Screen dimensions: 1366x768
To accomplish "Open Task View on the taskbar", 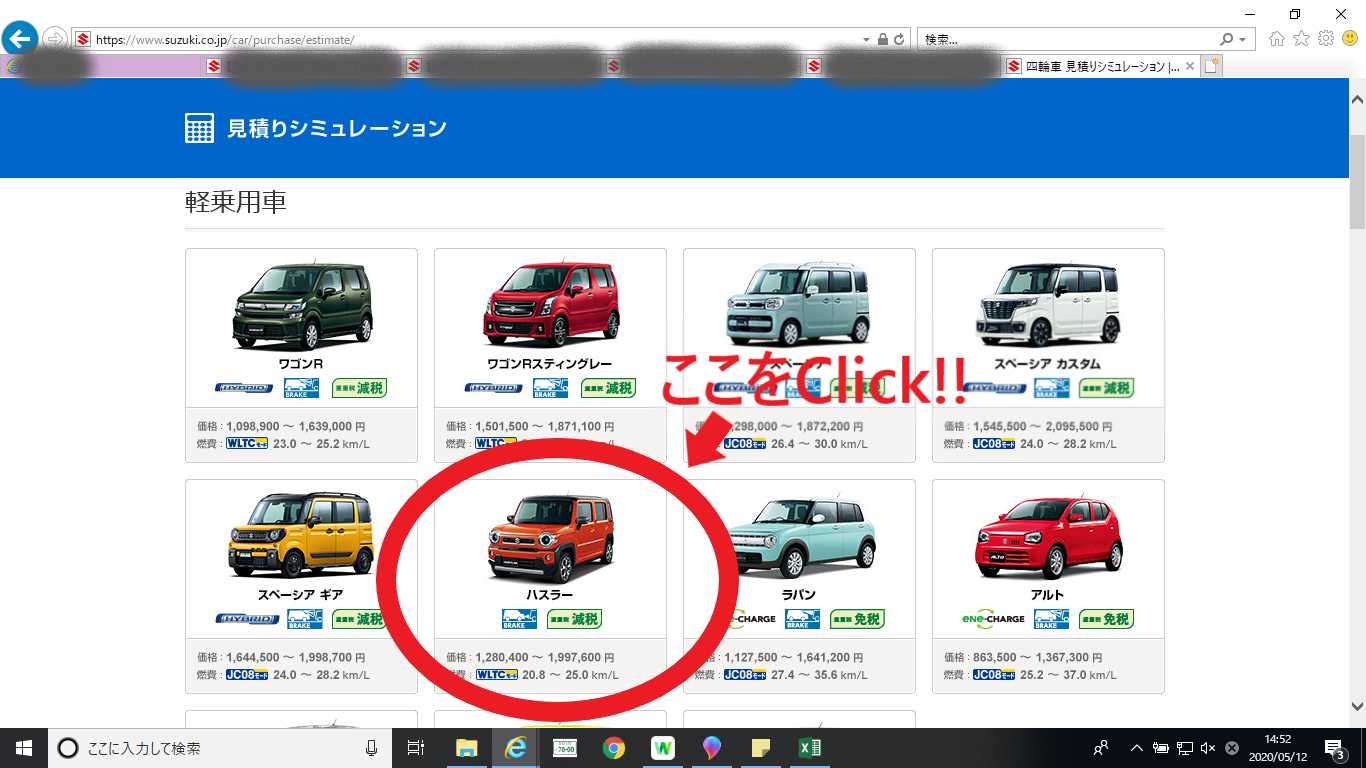I will [416, 748].
